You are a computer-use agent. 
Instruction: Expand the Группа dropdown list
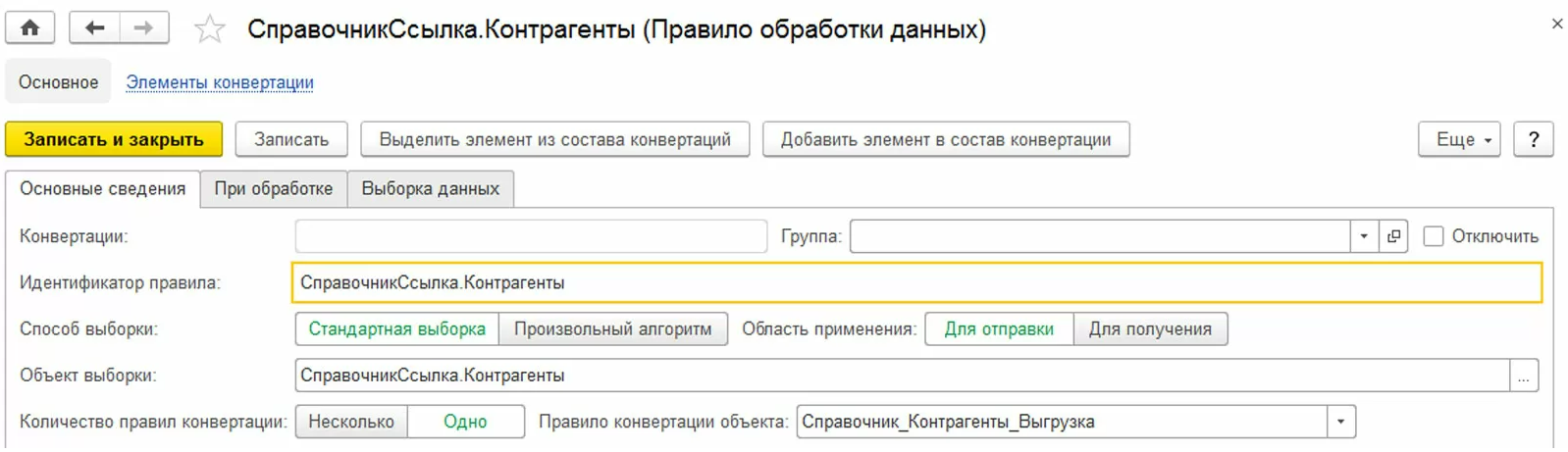[x=1364, y=236]
